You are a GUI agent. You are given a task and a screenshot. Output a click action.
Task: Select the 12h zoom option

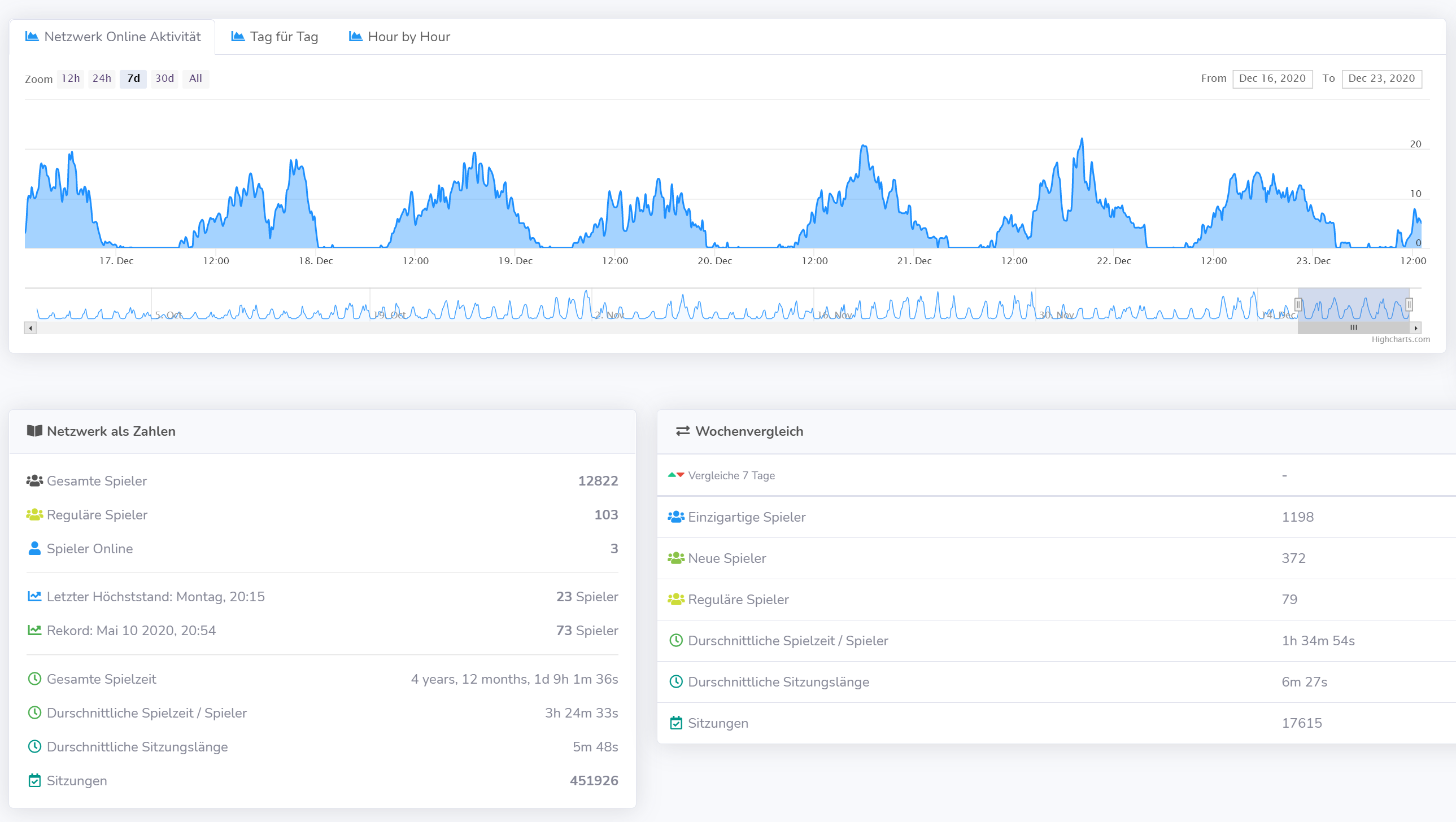[70, 78]
